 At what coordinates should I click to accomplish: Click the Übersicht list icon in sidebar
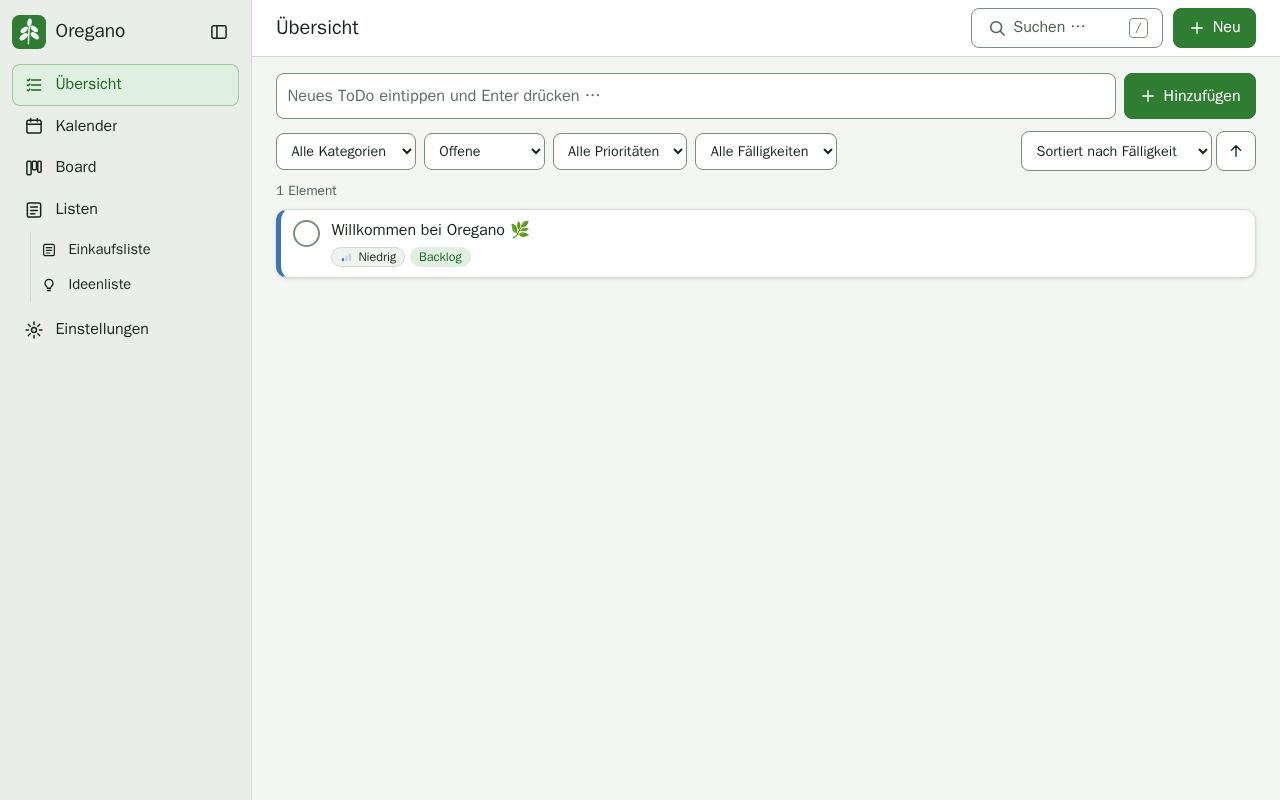coord(34,85)
